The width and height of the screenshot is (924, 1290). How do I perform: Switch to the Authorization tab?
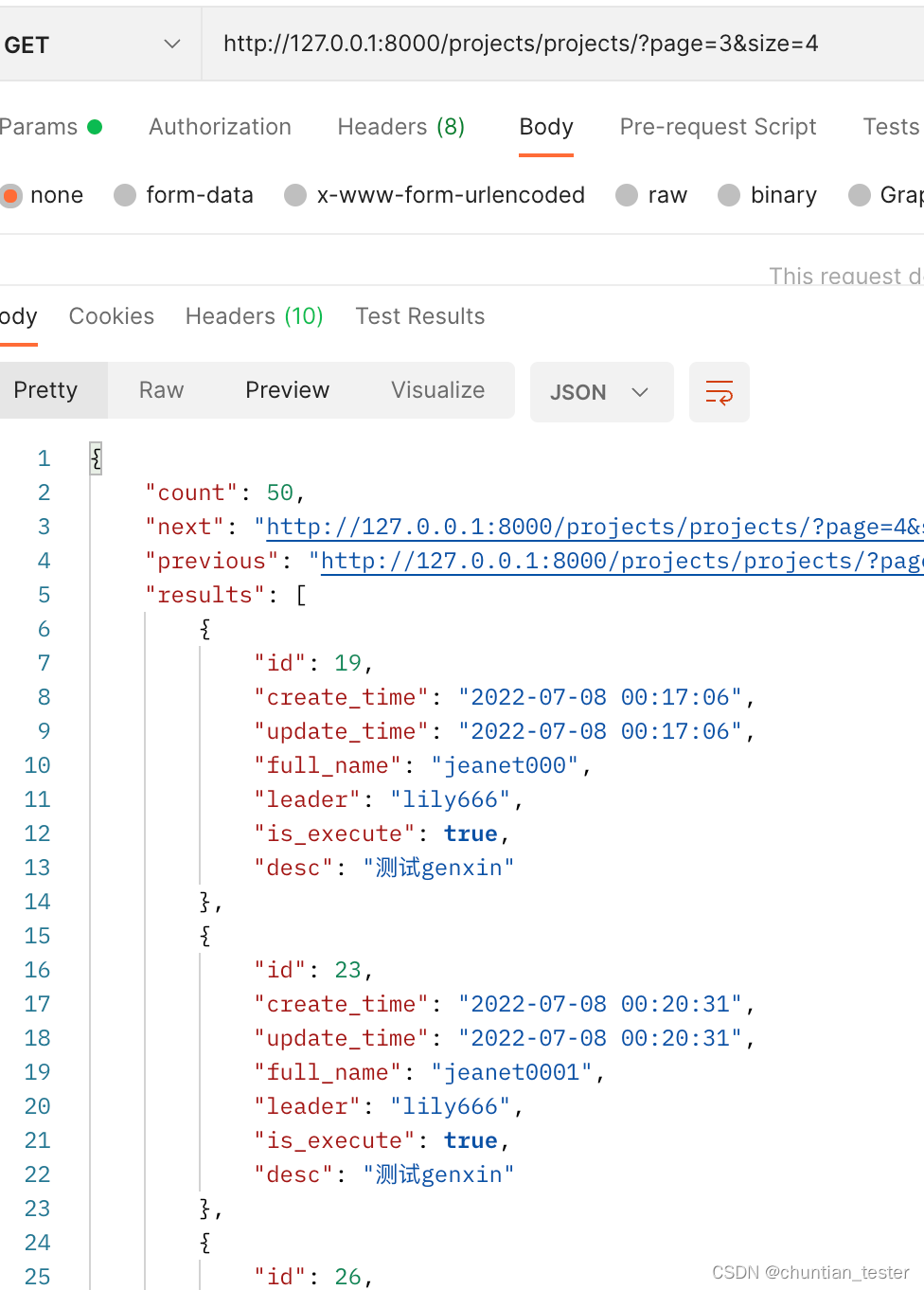220,126
